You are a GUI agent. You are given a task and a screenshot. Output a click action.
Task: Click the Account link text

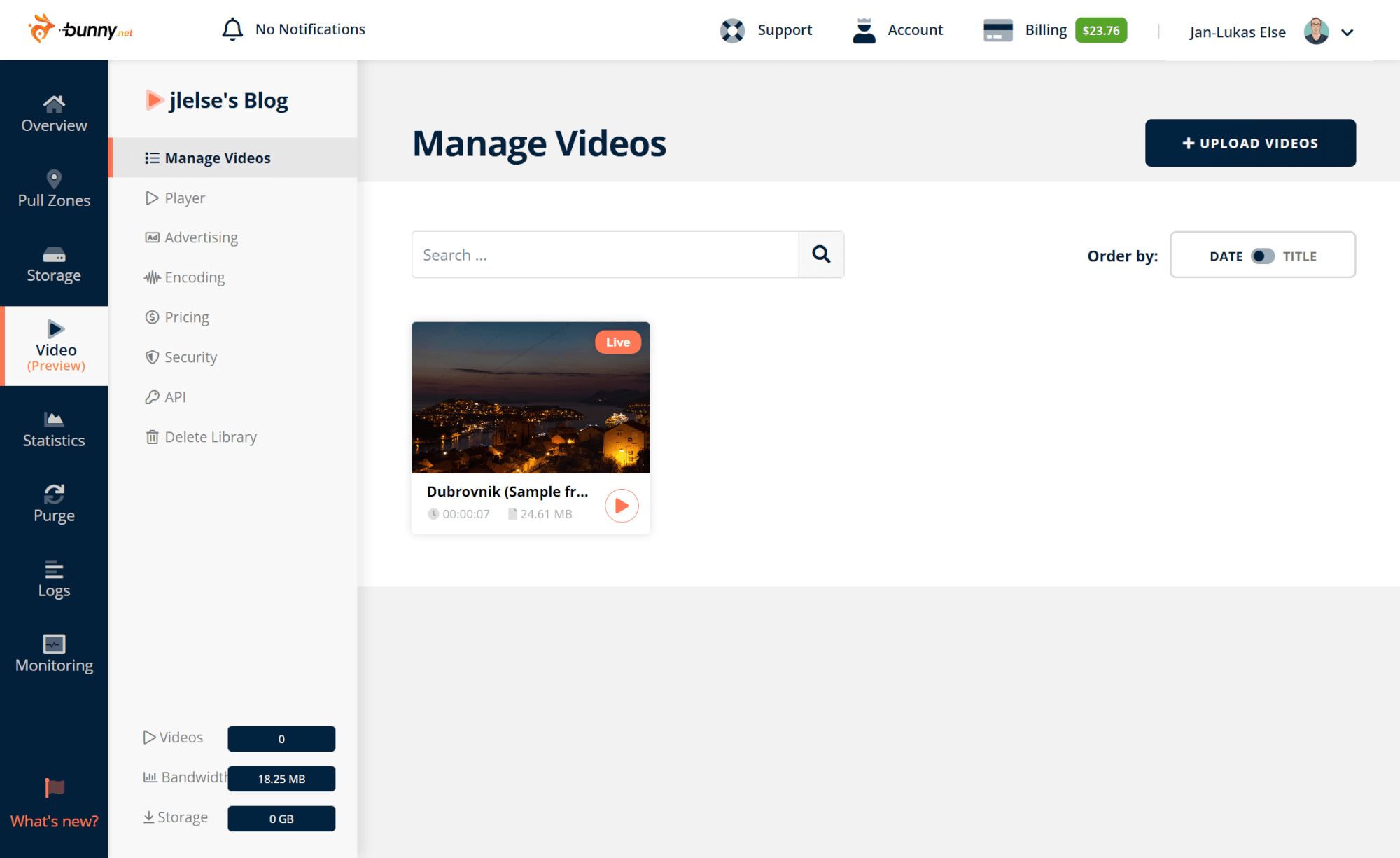[915, 30]
